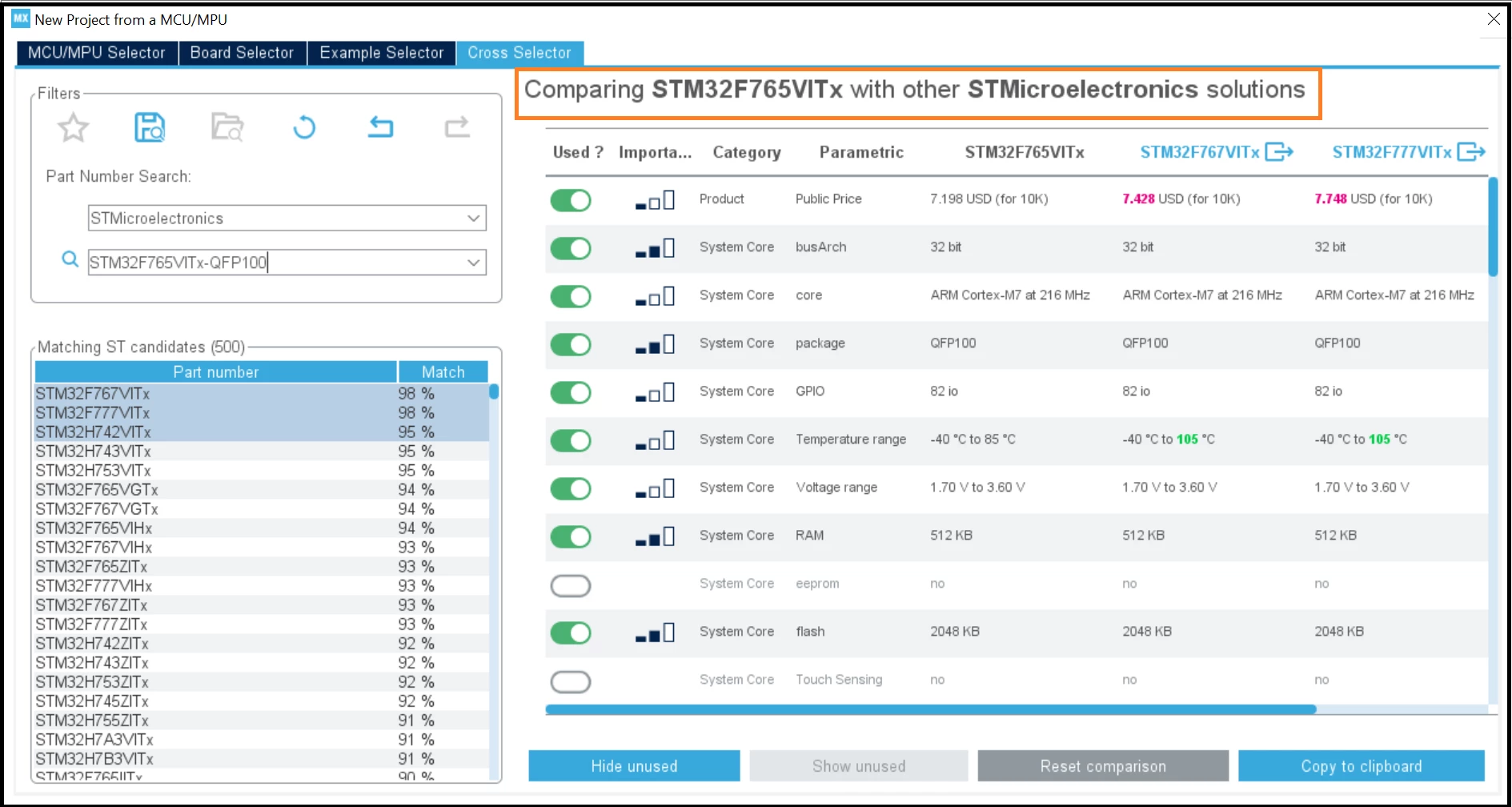1512x807 pixels.
Task: Click the importance bars for GPIO
Action: [x=655, y=392]
